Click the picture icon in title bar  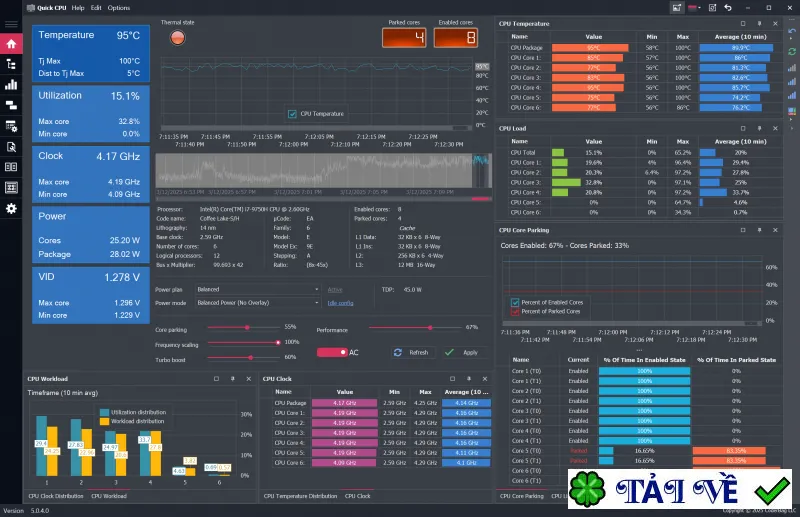[x=677, y=8]
